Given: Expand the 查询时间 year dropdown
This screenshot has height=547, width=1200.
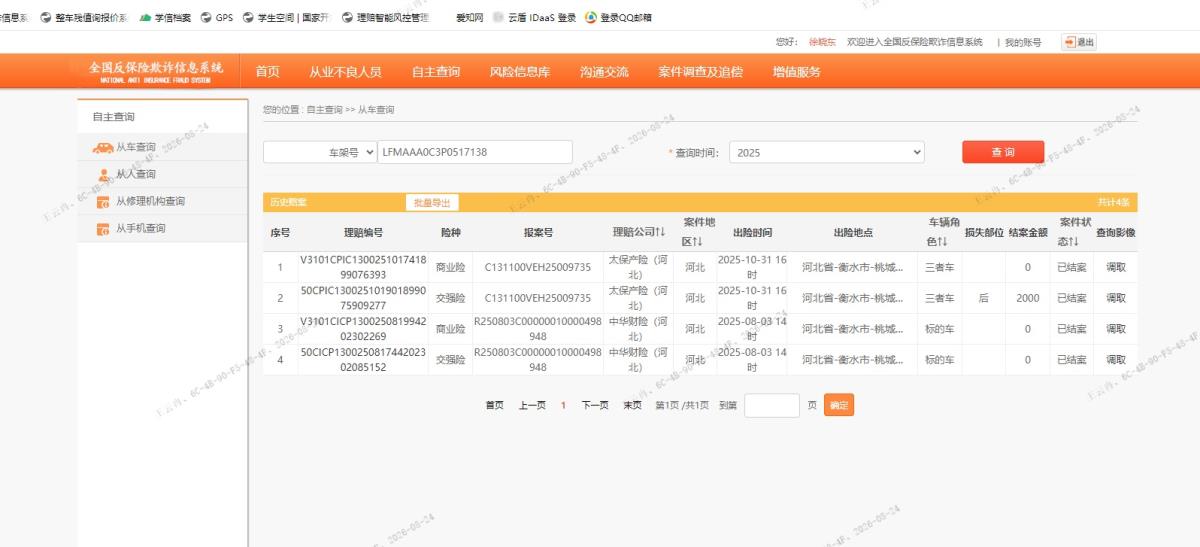Looking at the screenshot, I should 827,152.
